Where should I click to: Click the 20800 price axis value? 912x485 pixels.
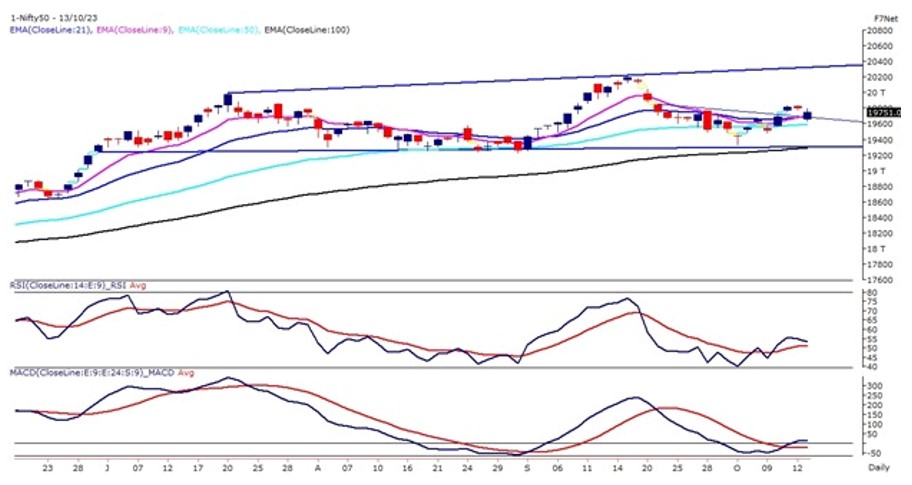pyautogui.click(x=881, y=30)
